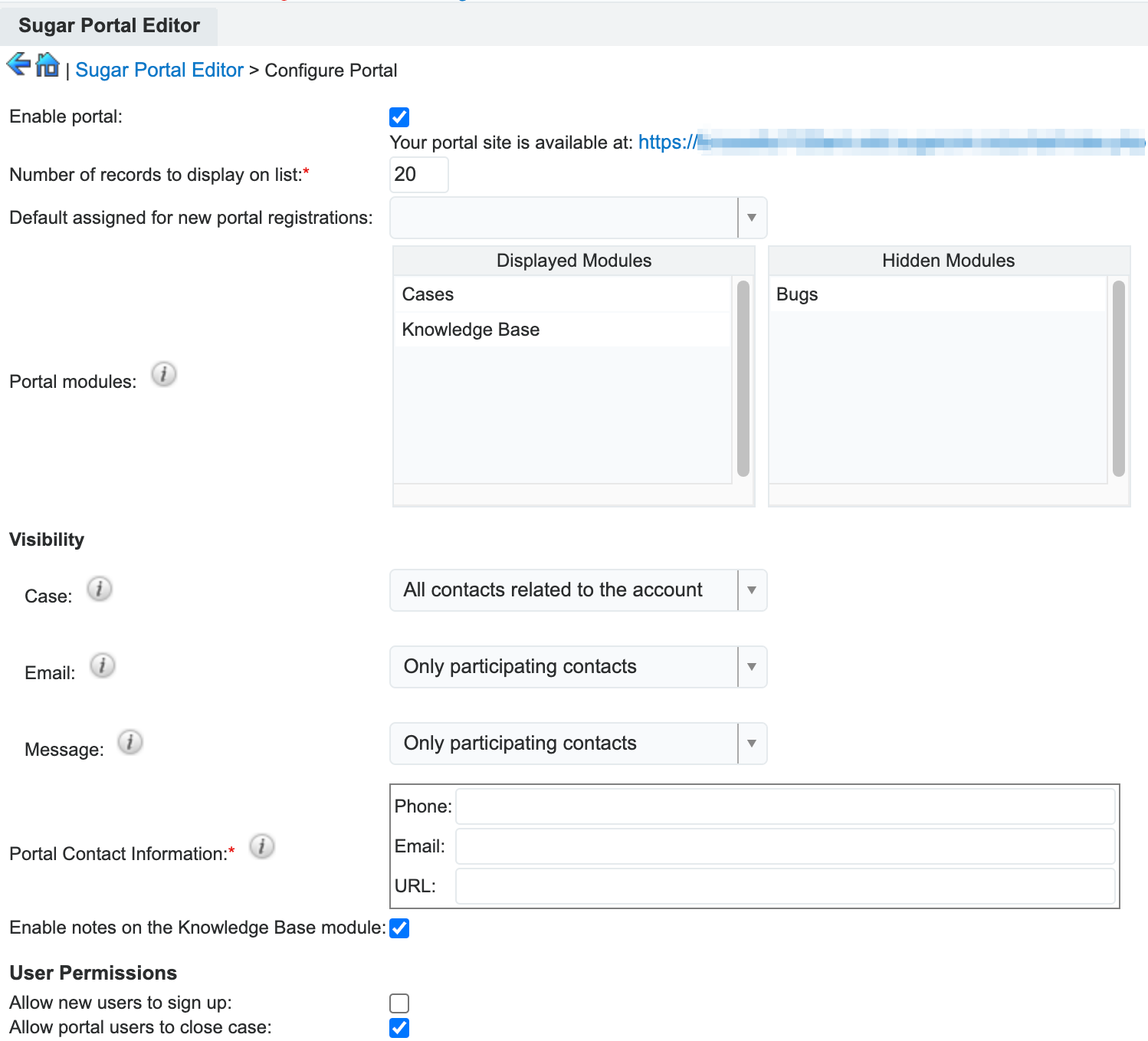Click the home building icon
Screen dimensions: 1148x1041
(x=48, y=65)
